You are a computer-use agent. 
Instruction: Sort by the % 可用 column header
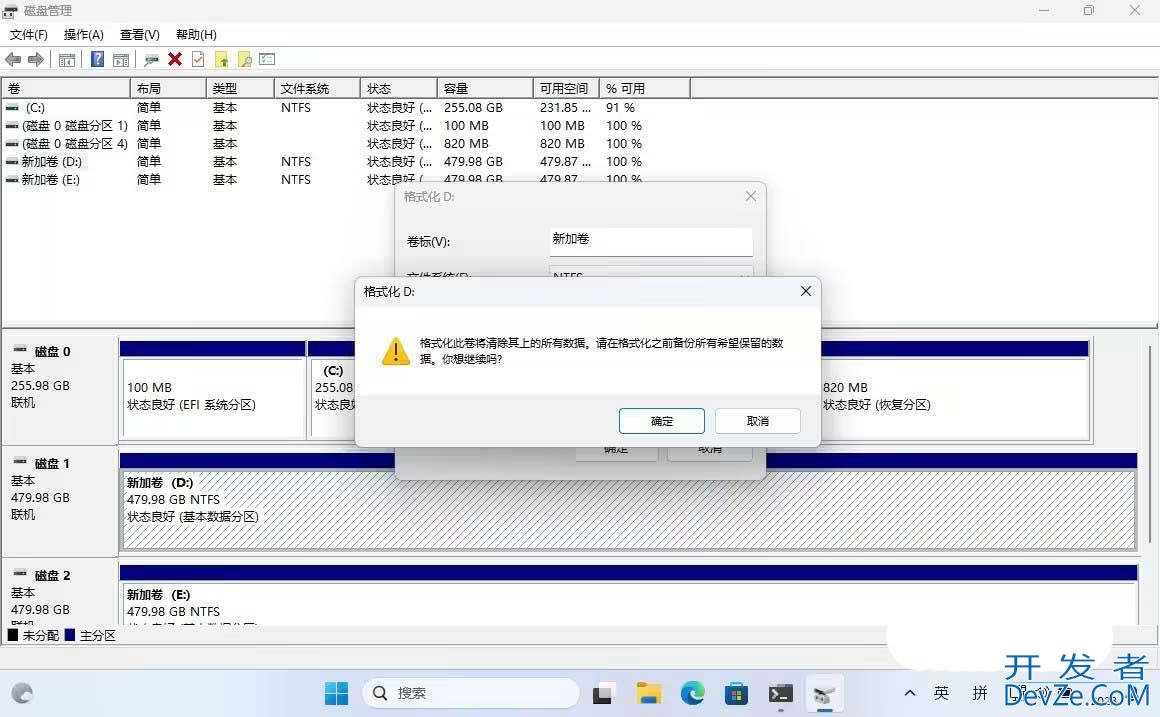click(x=644, y=88)
